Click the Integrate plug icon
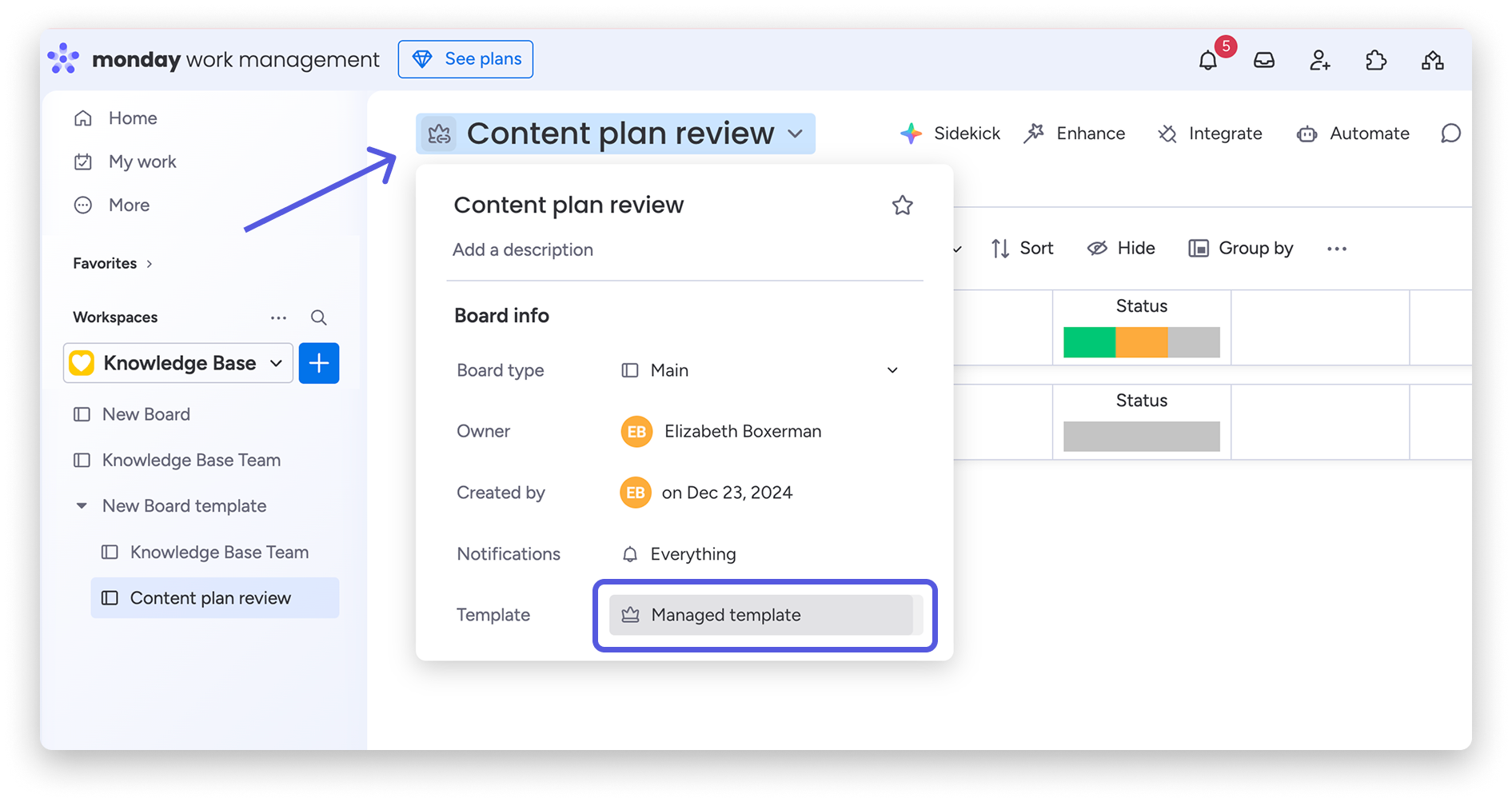 click(x=1167, y=134)
